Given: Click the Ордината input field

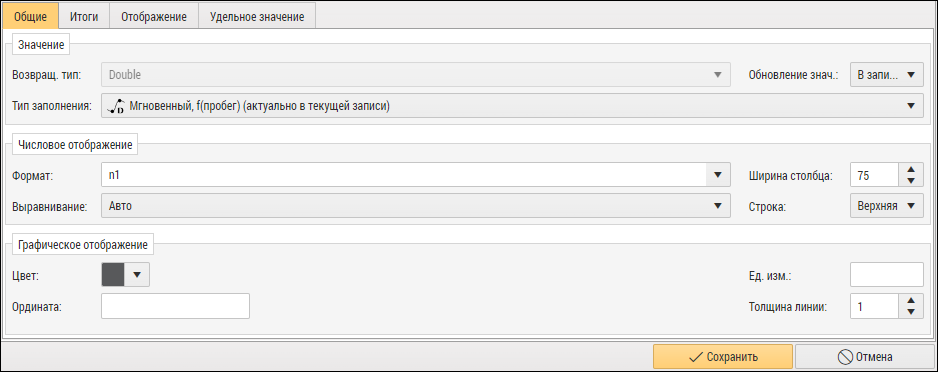Looking at the screenshot, I should tap(175, 306).
